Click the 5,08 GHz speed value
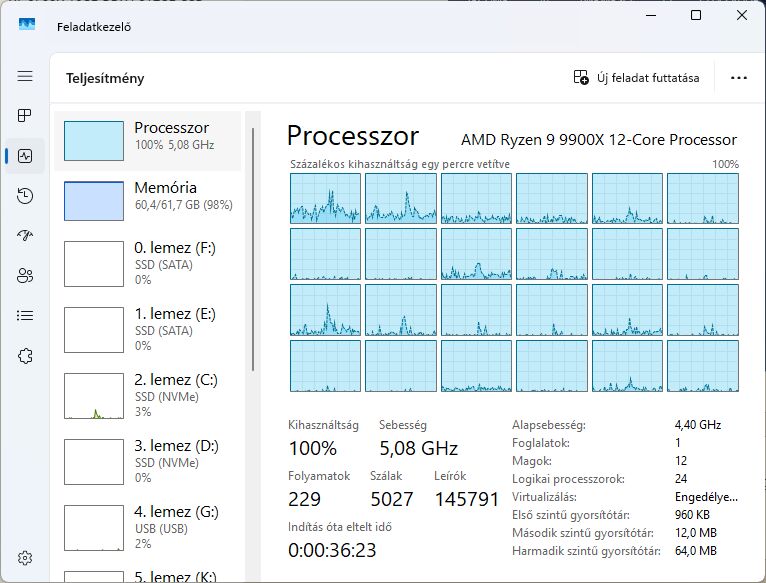Viewport: 766px width, 583px height. (x=419, y=448)
